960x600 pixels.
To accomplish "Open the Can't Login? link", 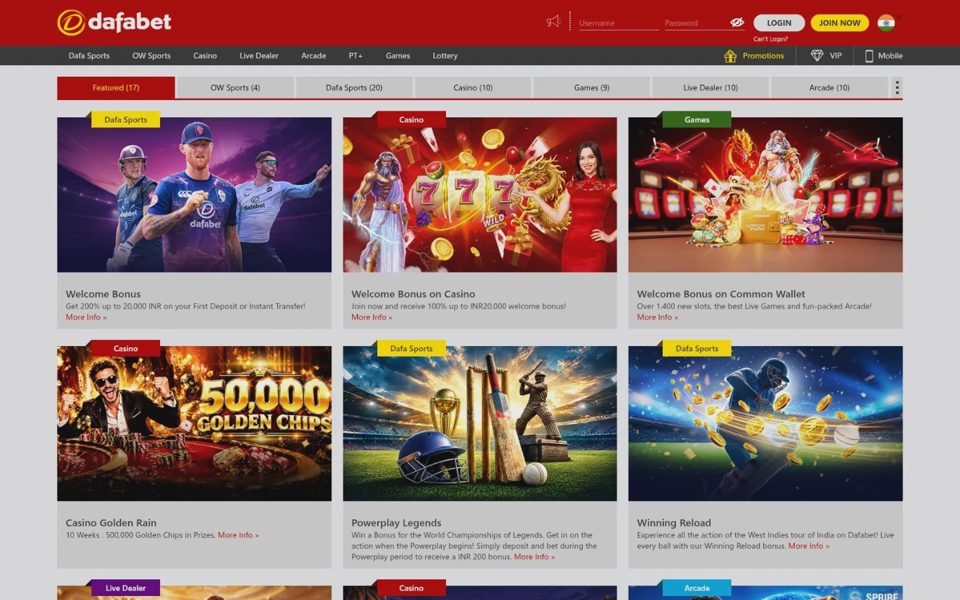I will pyautogui.click(x=770, y=39).
